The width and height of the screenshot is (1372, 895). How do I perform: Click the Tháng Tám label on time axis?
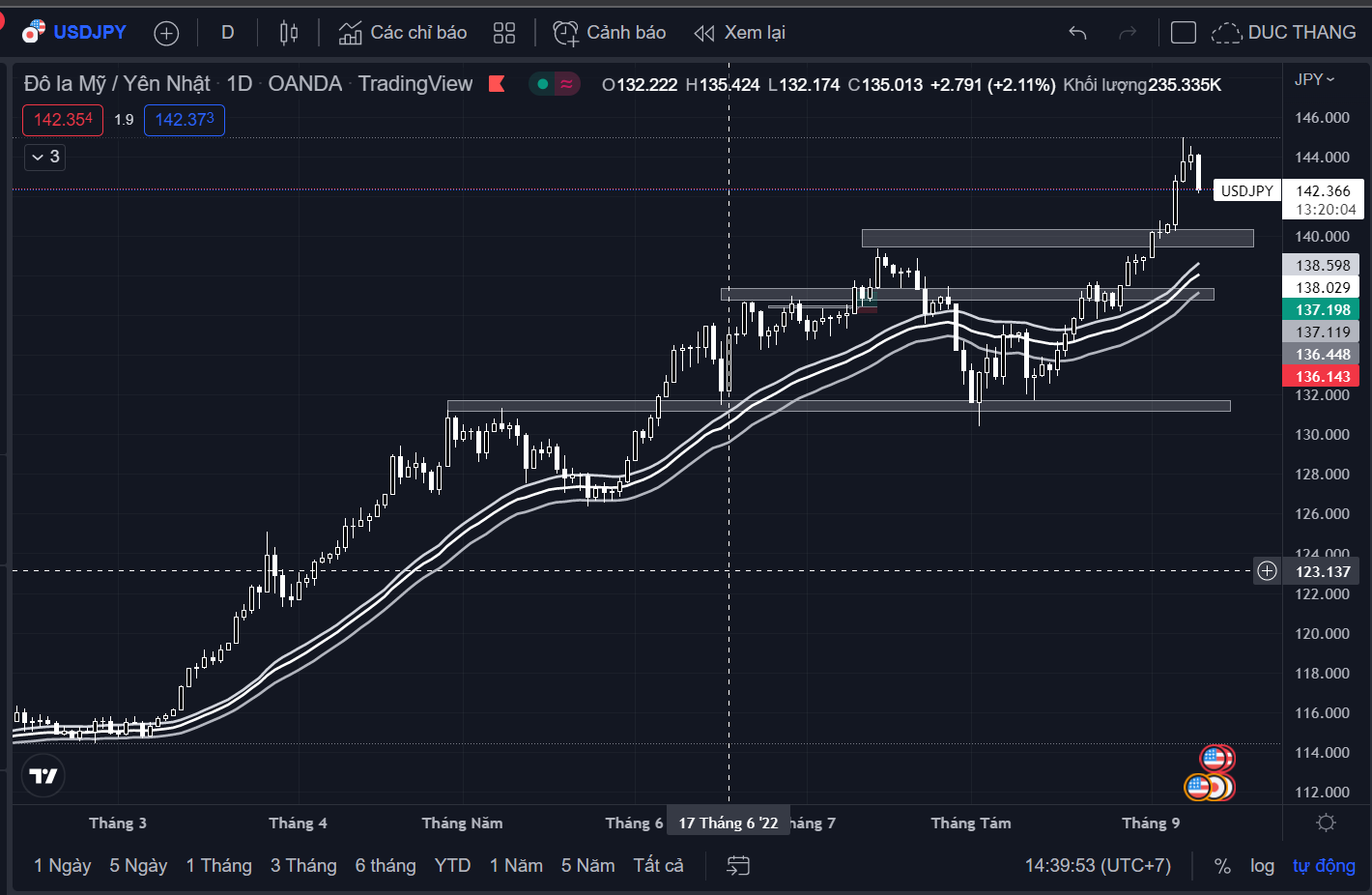(x=971, y=823)
